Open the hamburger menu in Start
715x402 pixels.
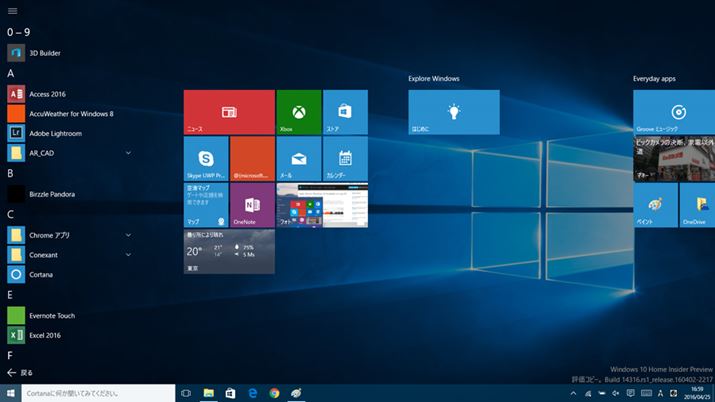12,10
